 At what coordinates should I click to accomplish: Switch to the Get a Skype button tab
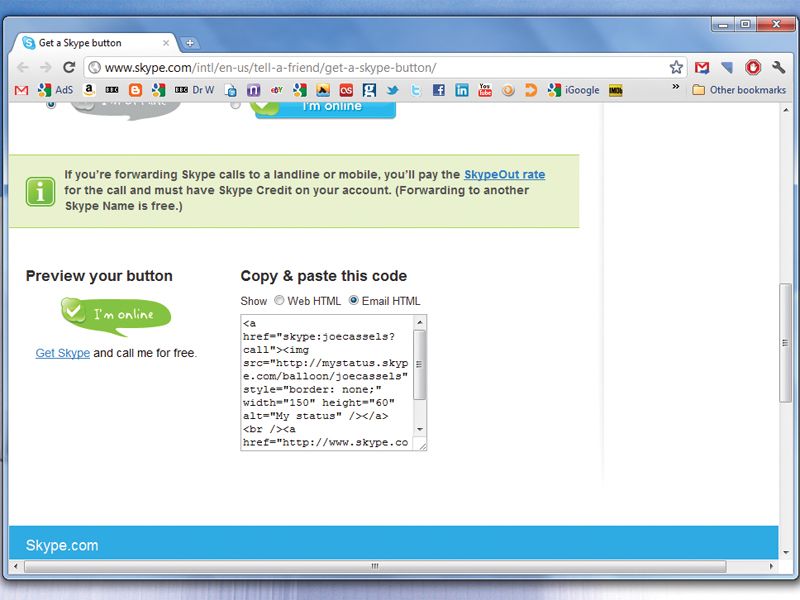[94, 43]
